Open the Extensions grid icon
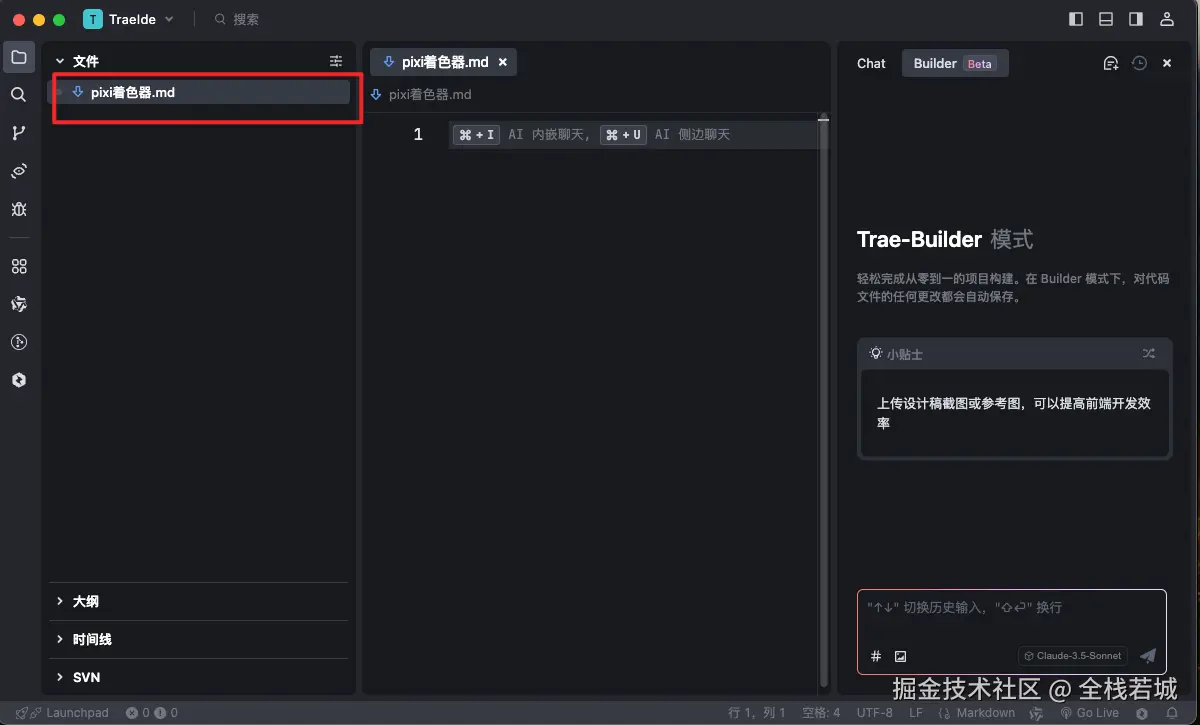1200x725 pixels. point(18,267)
